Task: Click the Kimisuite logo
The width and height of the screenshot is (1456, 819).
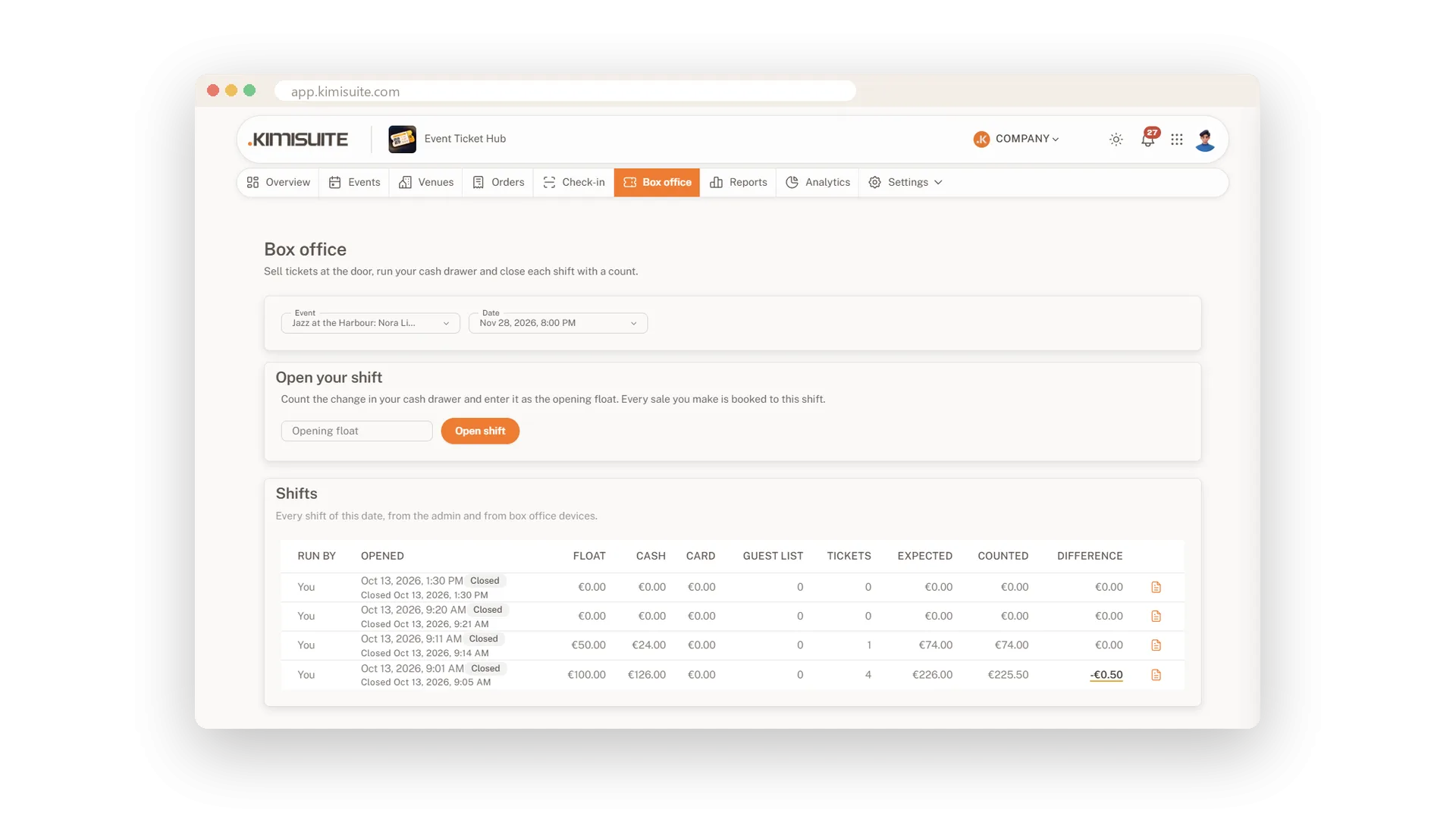Action: tap(298, 140)
